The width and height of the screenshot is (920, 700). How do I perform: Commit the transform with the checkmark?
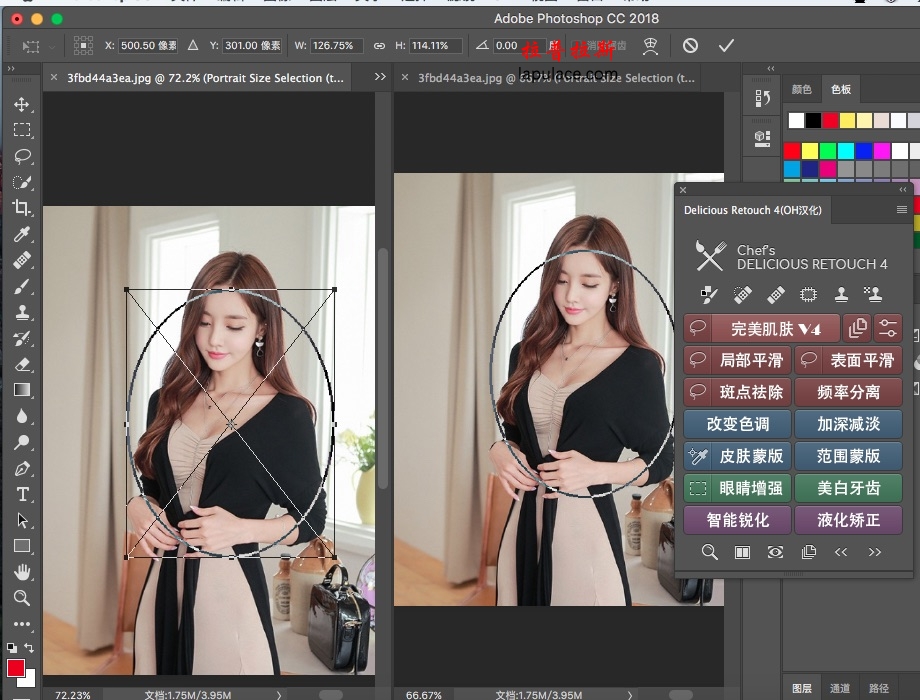(726, 46)
